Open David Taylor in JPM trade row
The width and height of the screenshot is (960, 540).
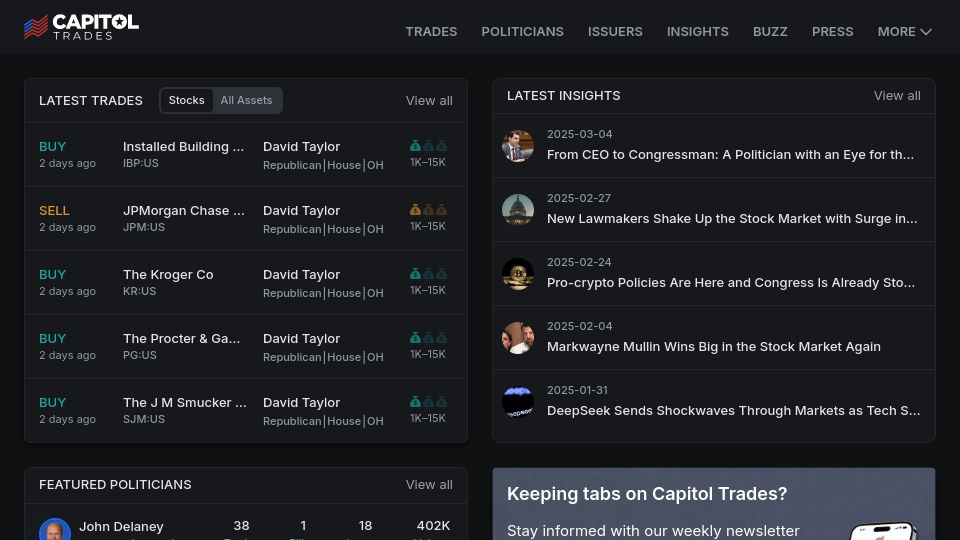click(301, 210)
